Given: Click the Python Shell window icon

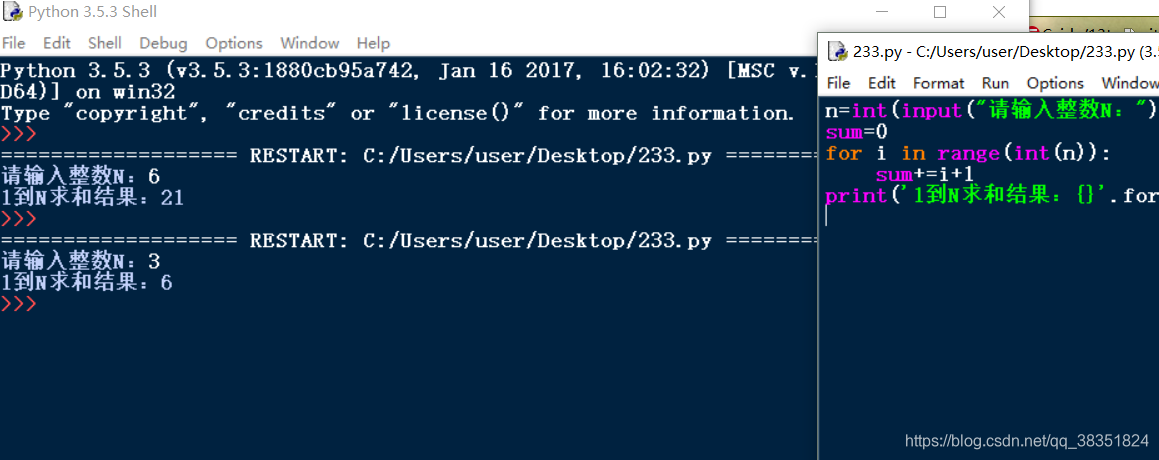Looking at the screenshot, I should pos(12,13).
